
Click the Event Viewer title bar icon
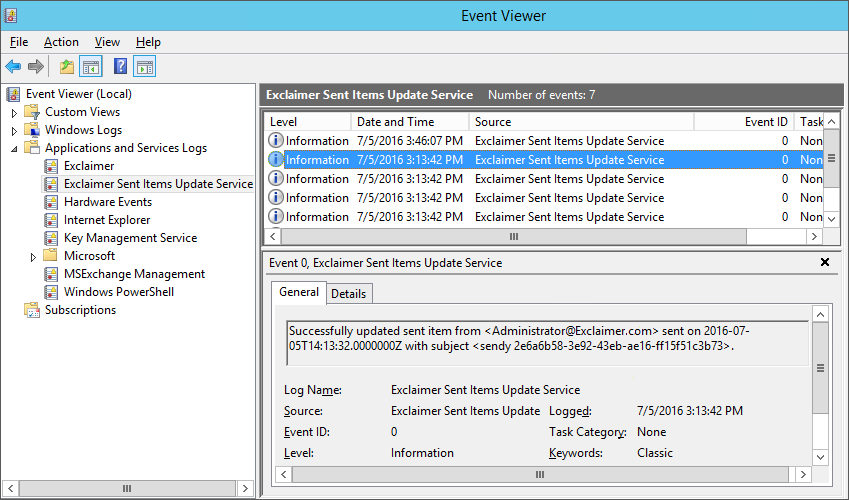click(10, 15)
